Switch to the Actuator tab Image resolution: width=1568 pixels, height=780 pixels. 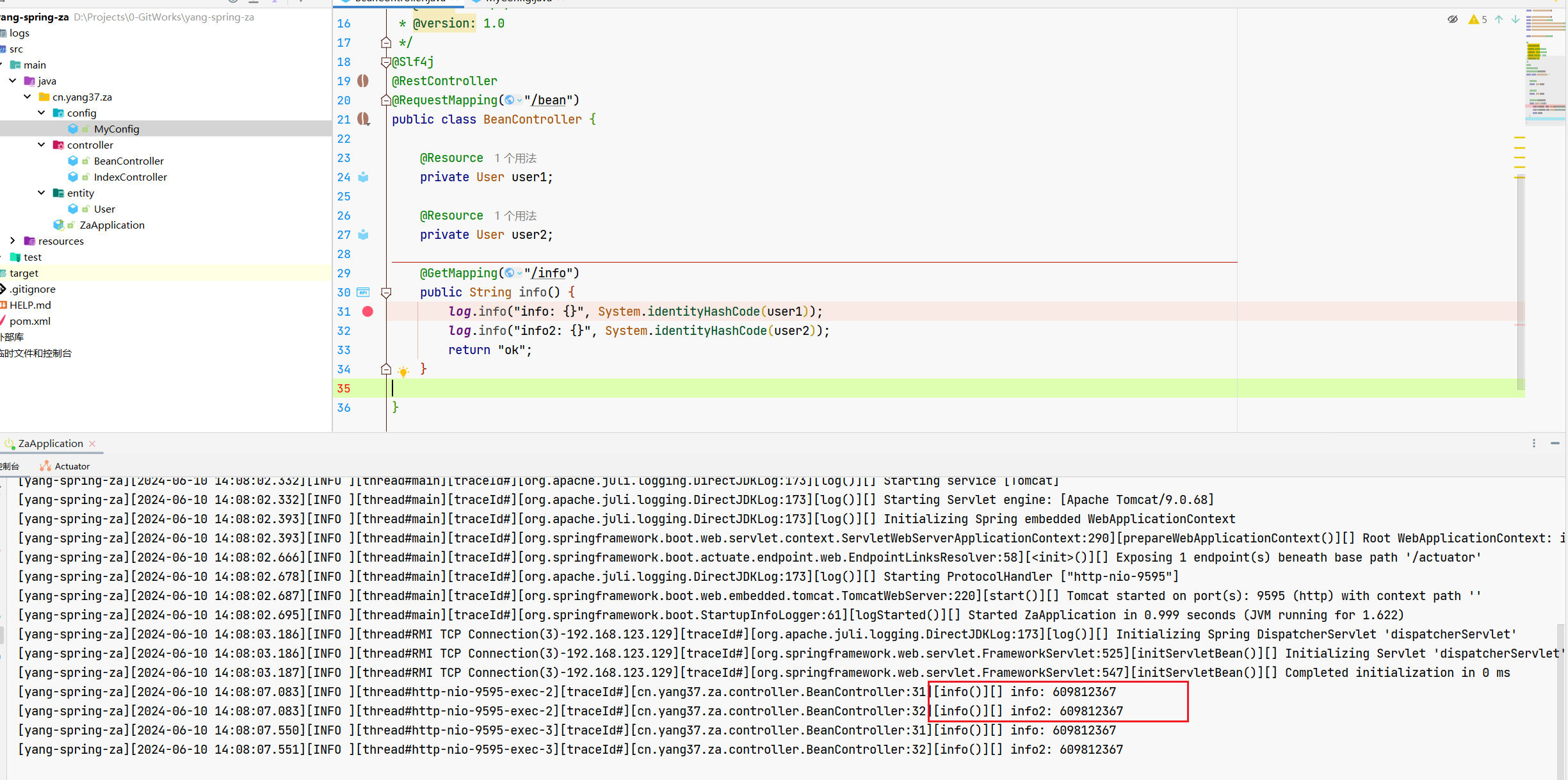coord(65,466)
